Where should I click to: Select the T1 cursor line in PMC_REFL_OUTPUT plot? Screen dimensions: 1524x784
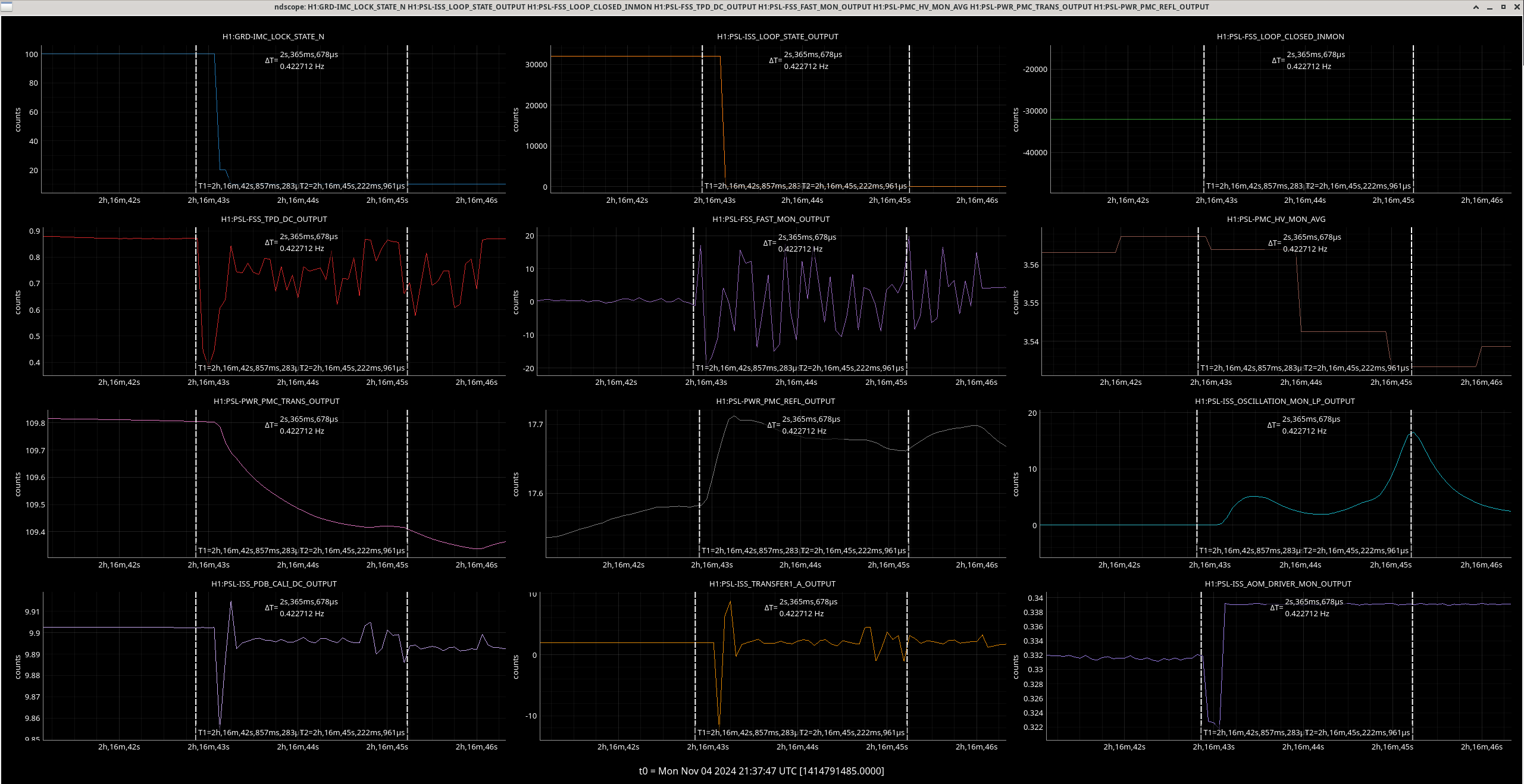[x=699, y=483]
